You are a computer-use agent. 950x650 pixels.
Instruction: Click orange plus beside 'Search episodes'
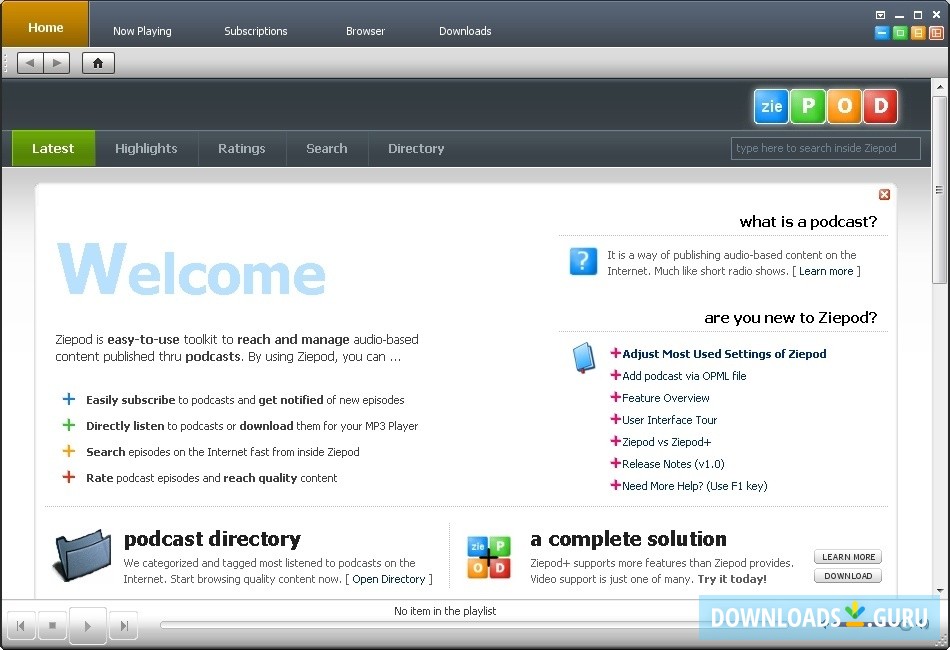(69, 451)
